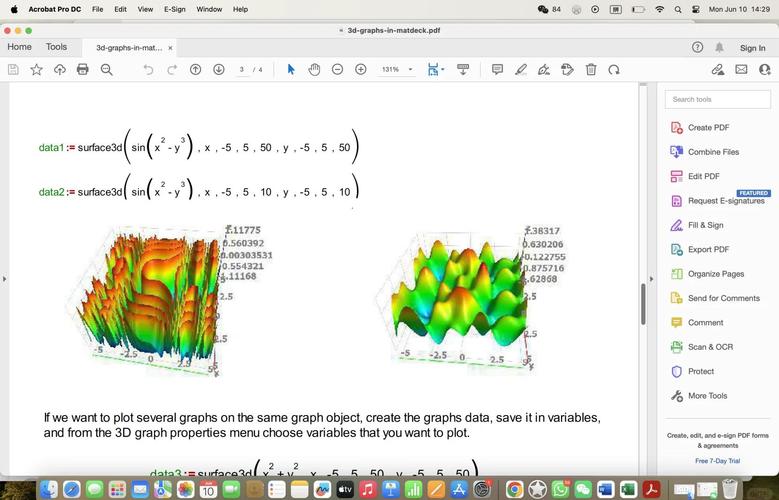Select the arrow selection tool
This screenshot has height=500, width=779.
[x=291, y=69]
